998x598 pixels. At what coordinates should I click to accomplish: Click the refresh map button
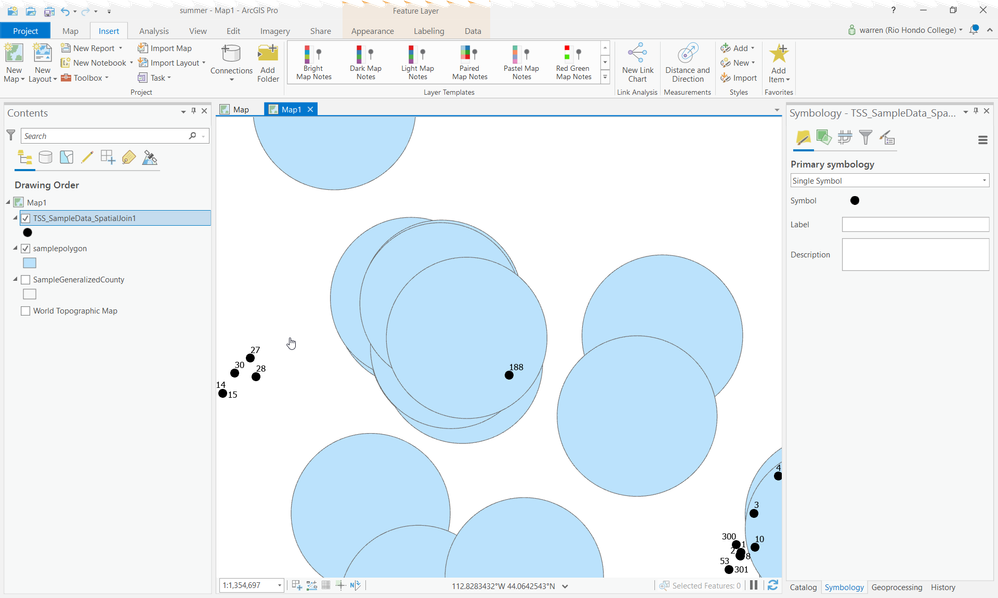(773, 585)
